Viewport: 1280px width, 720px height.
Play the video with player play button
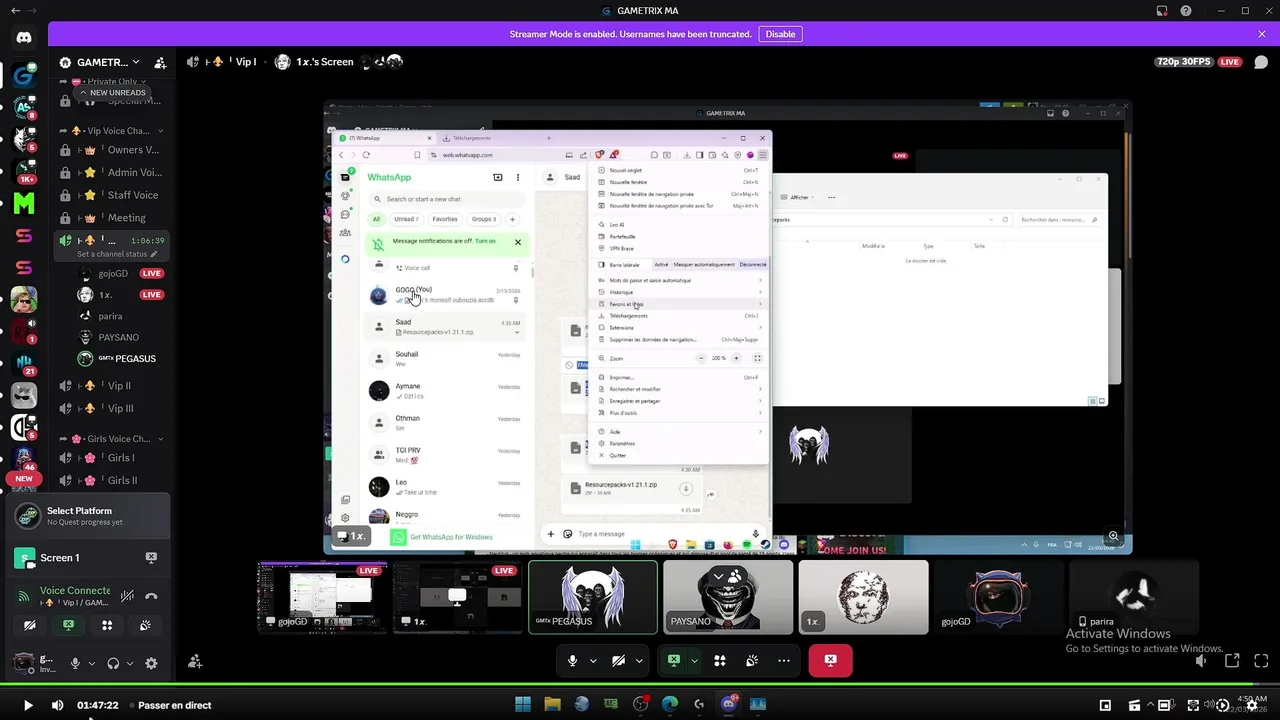point(28,705)
